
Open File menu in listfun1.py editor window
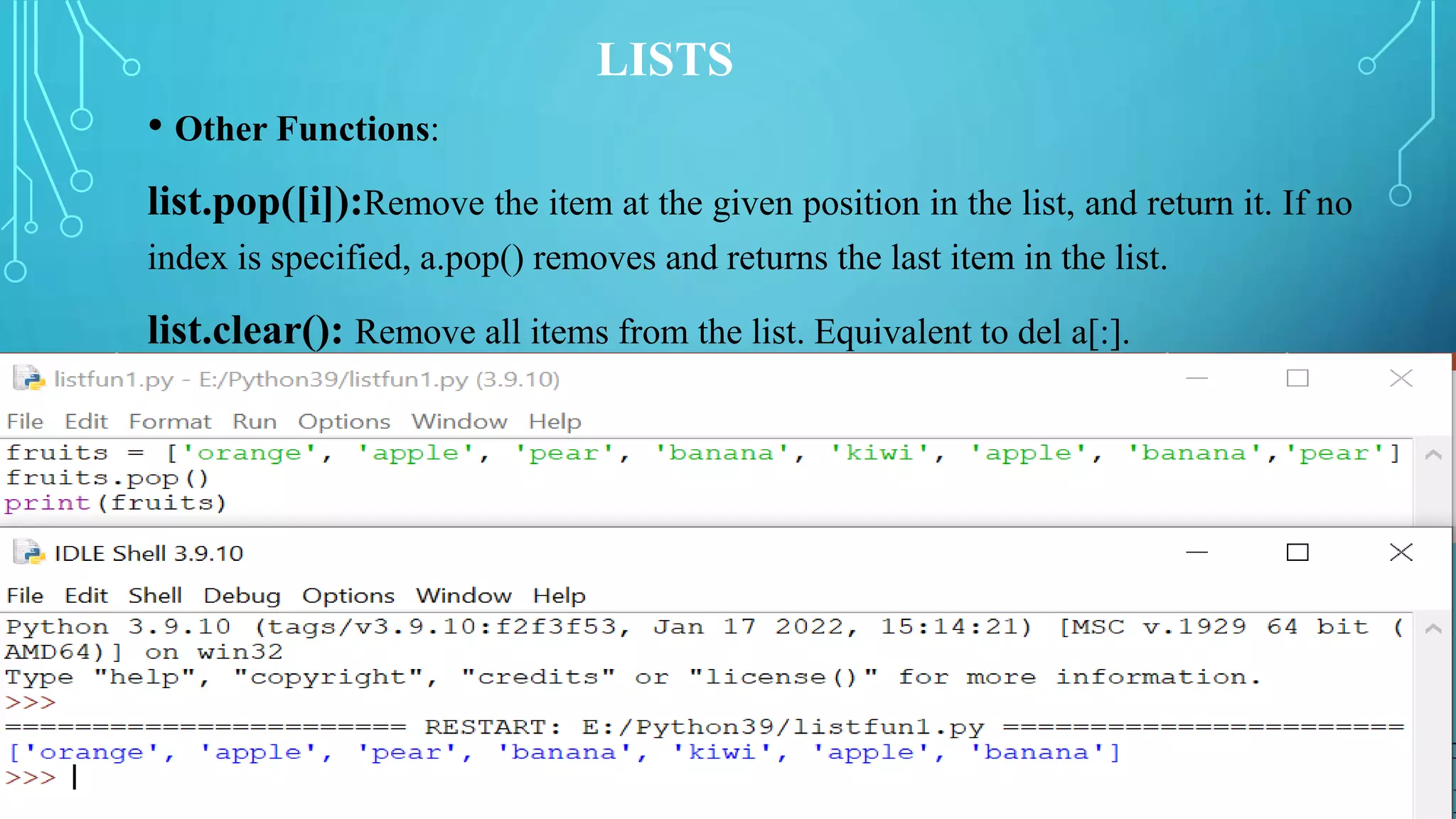point(25,422)
